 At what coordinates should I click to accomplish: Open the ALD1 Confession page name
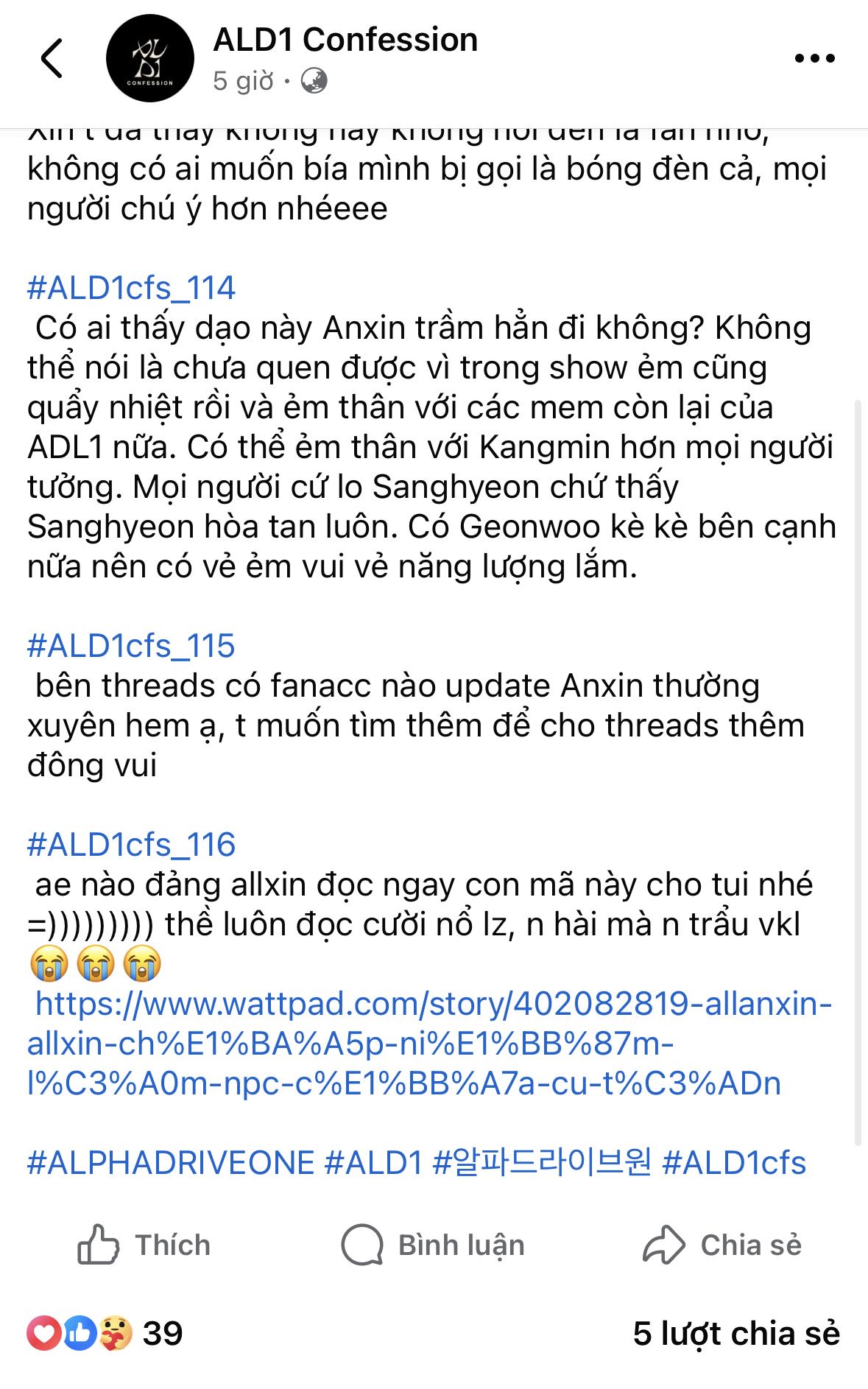[345, 40]
